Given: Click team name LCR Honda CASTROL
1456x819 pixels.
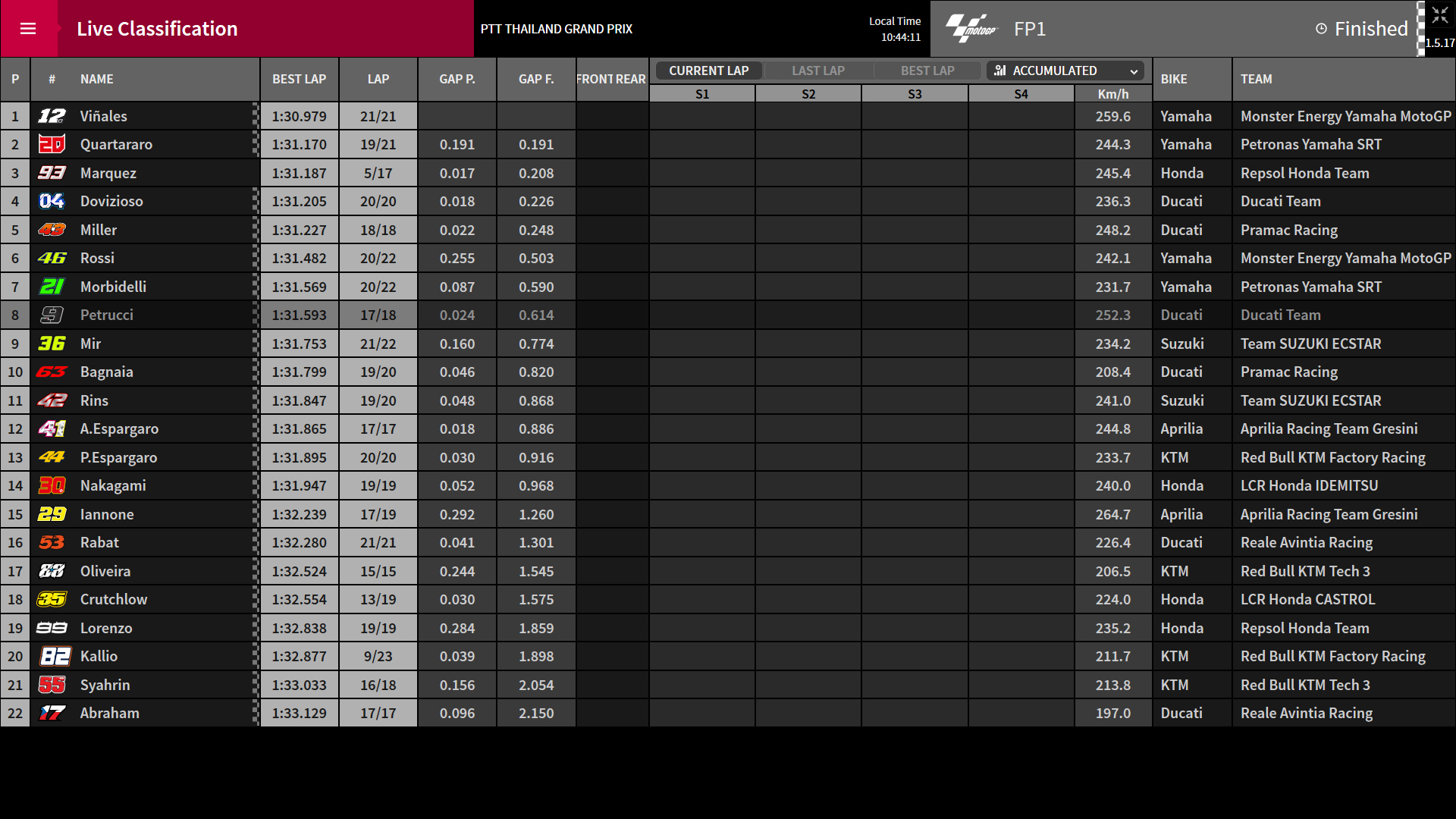Looking at the screenshot, I should point(1307,599).
